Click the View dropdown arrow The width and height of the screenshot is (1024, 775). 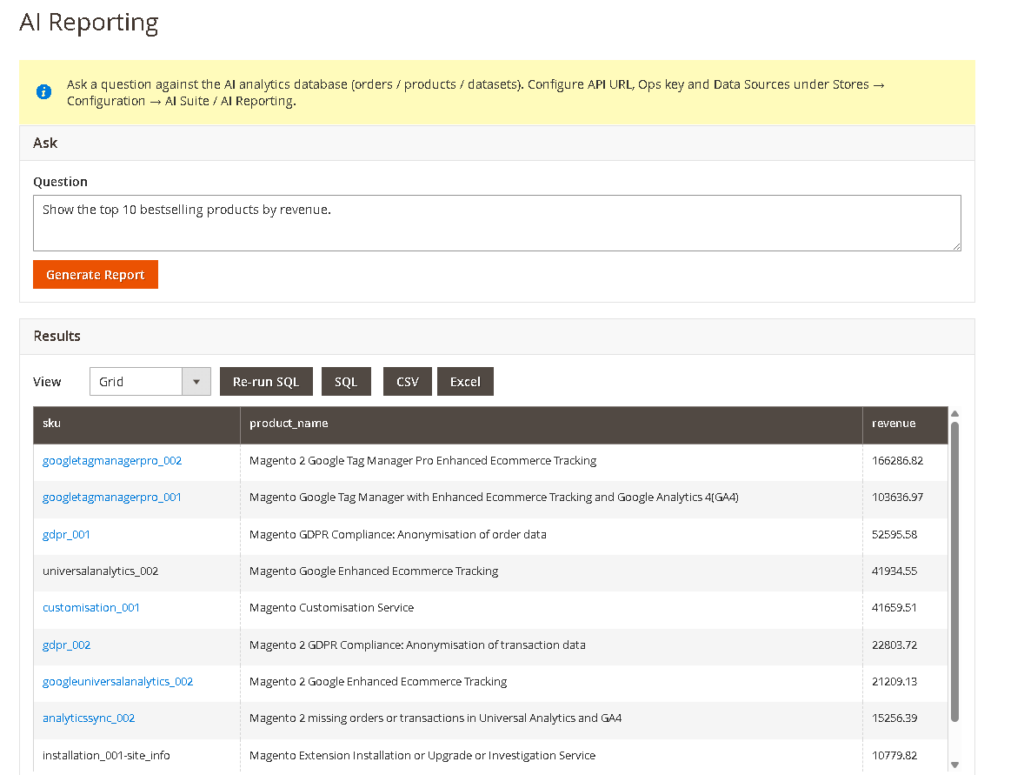coord(196,381)
